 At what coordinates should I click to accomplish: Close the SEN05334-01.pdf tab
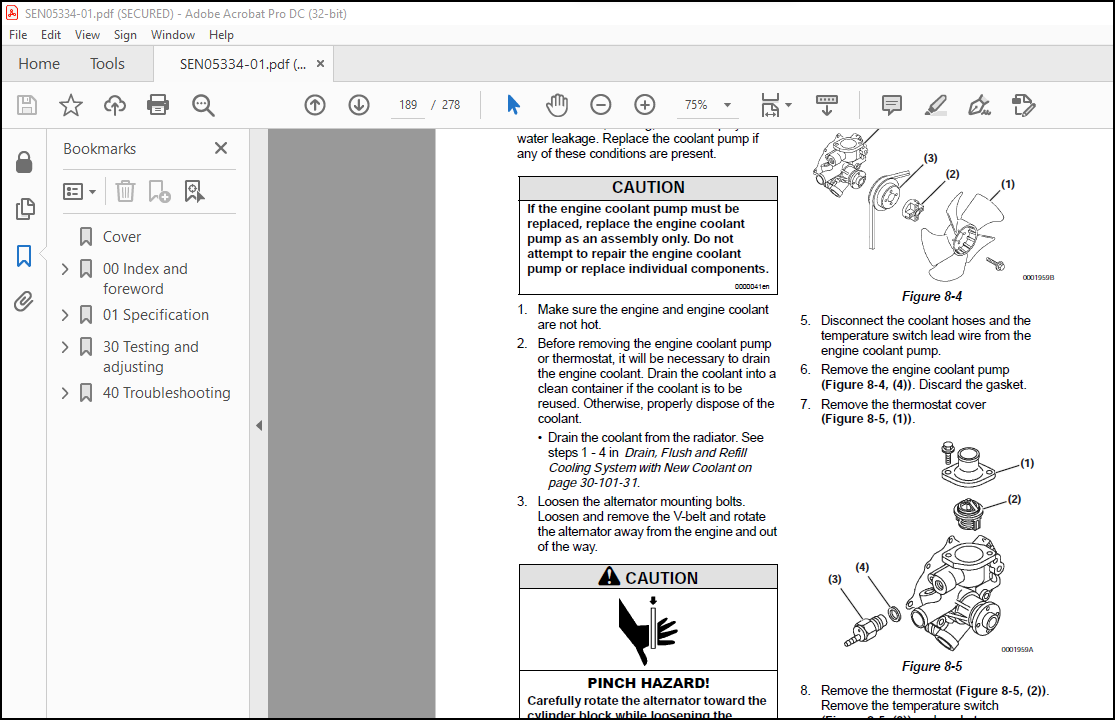click(321, 64)
